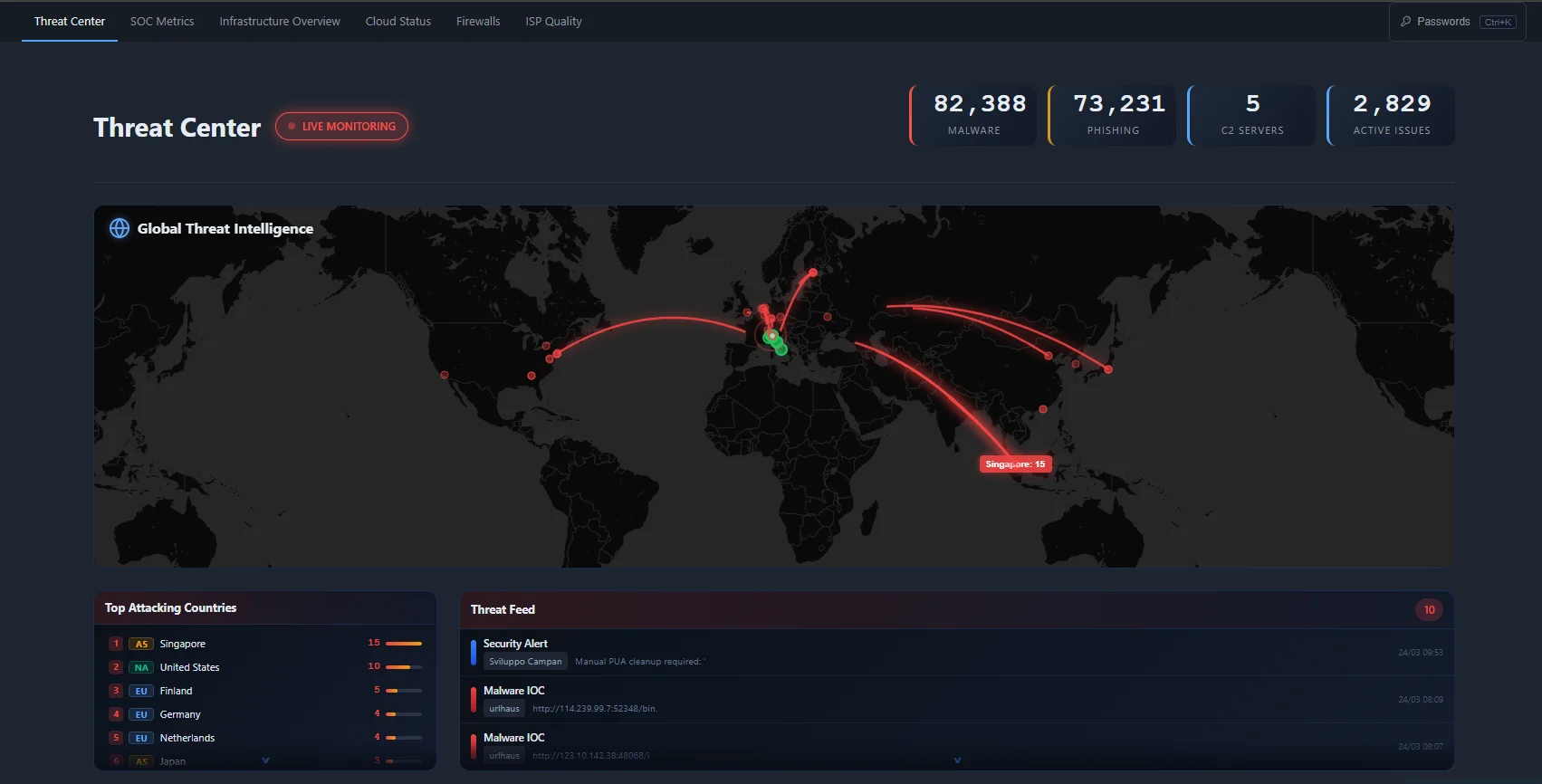This screenshot has height=784, width=1542.
Task: Click the Threat Feed count badge 10
Action: (x=1429, y=610)
